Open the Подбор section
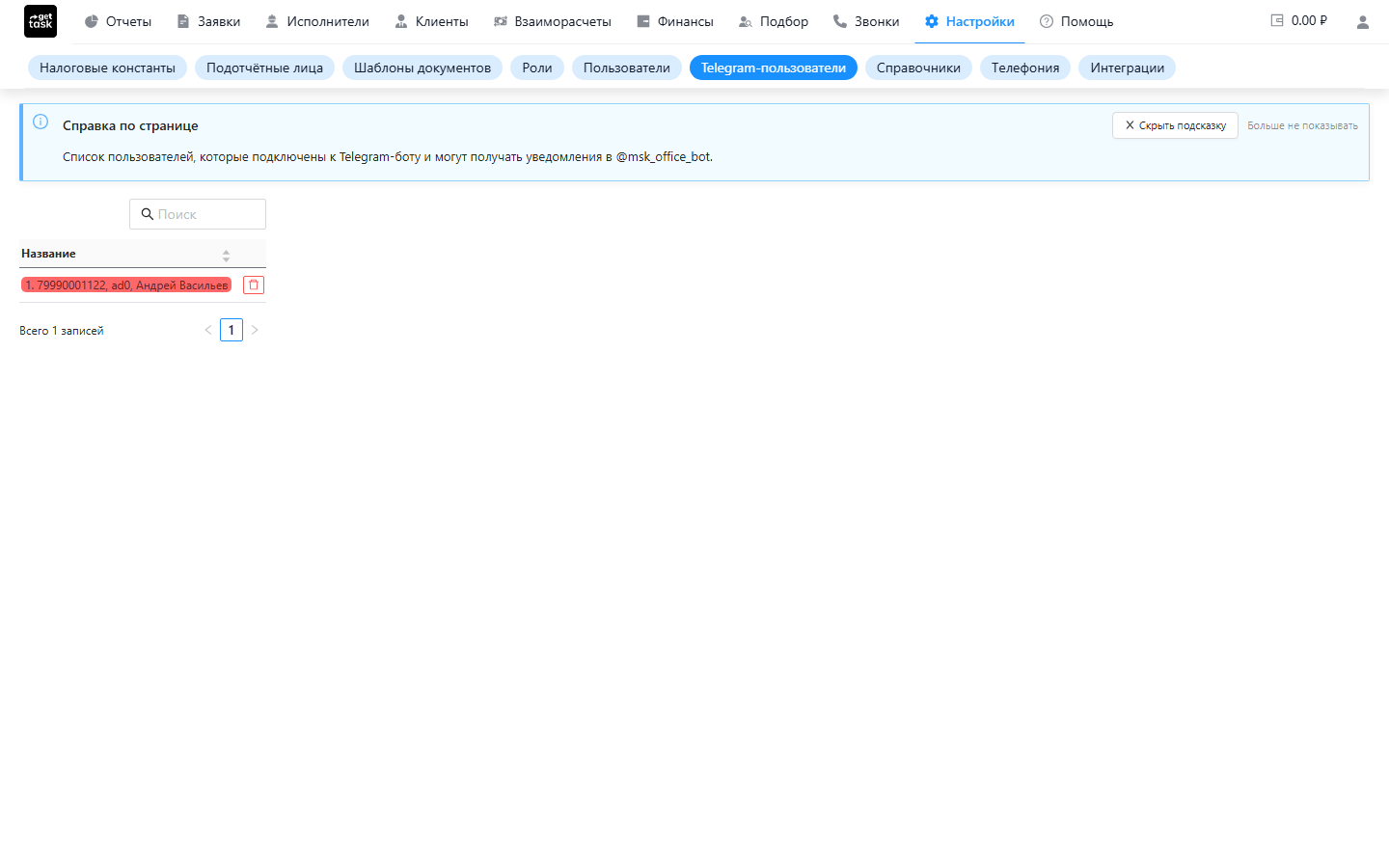The height and width of the screenshot is (868, 1389). (x=774, y=21)
